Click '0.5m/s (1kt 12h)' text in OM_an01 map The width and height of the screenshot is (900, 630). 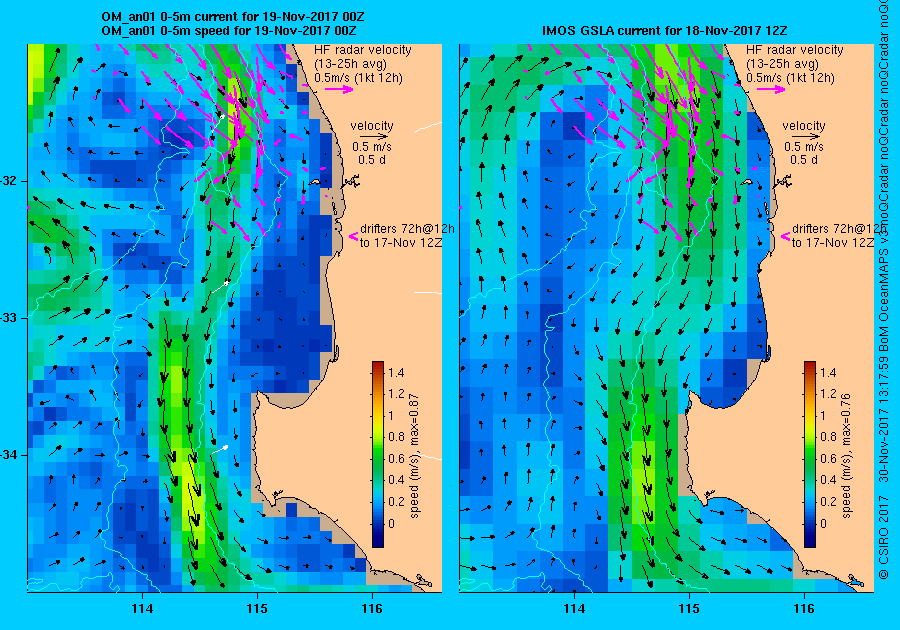pos(358,78)
